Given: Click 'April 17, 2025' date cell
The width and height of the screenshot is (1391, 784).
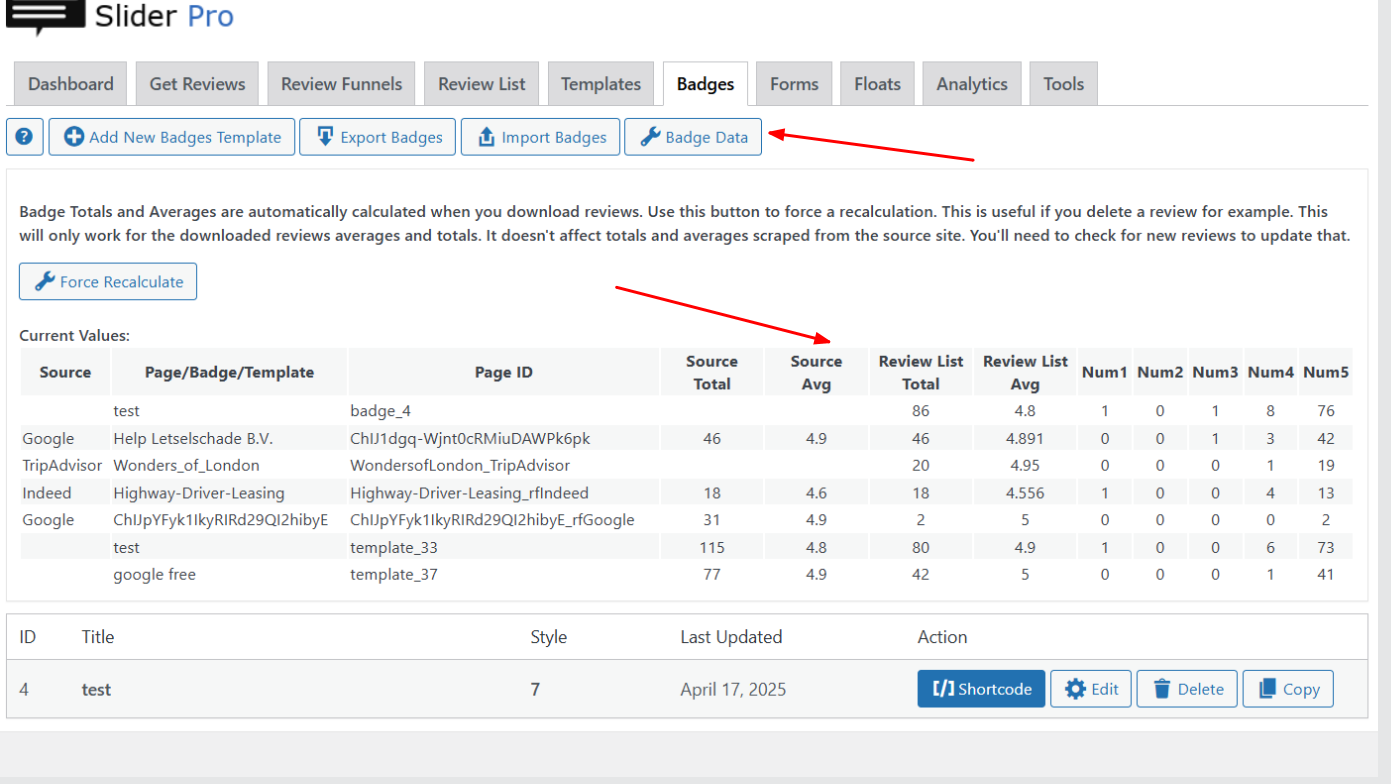Looking at the screenshot, I should click(x=733, y=689).
